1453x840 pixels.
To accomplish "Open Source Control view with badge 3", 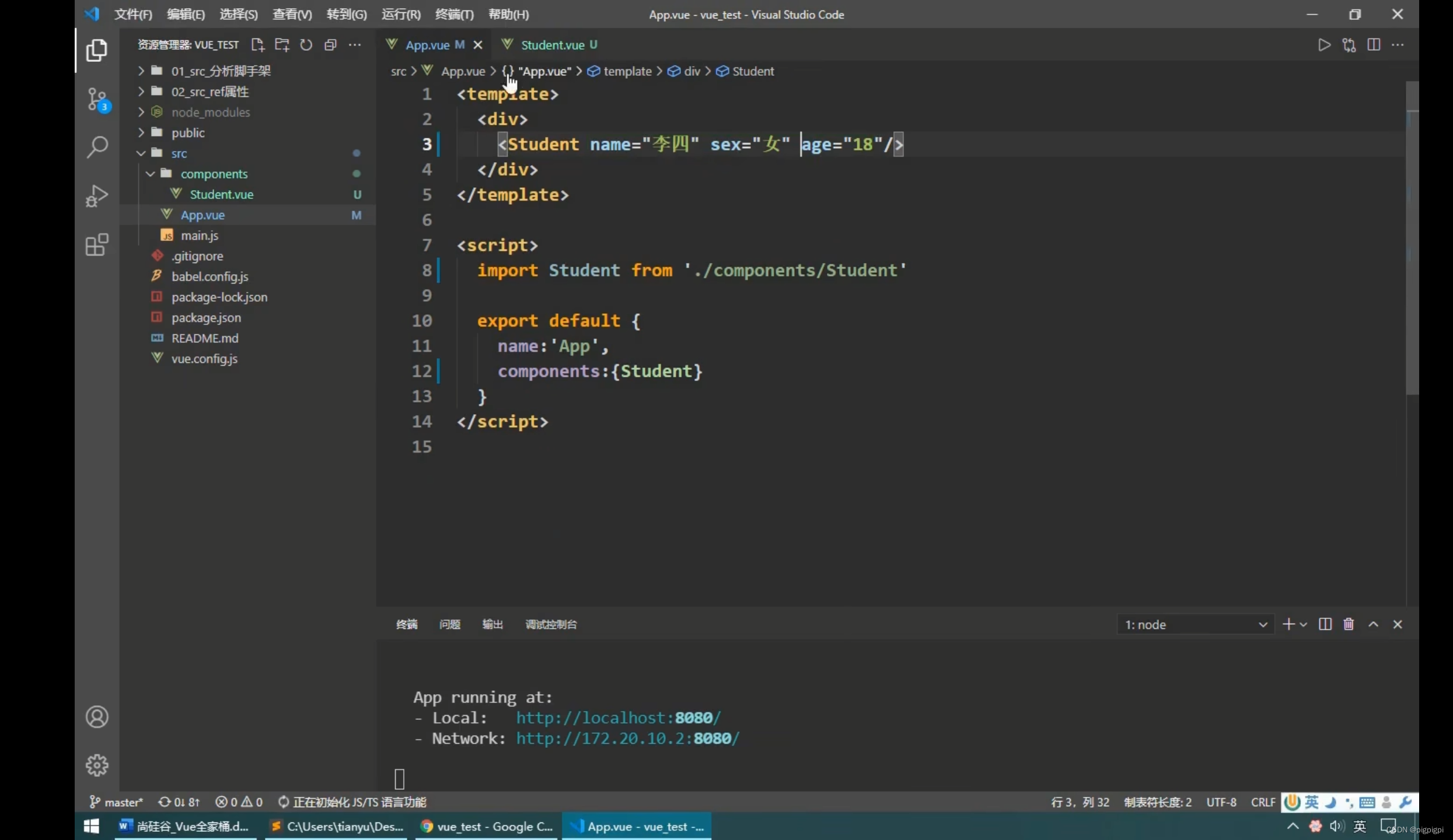I will click(x=97, y=100).
